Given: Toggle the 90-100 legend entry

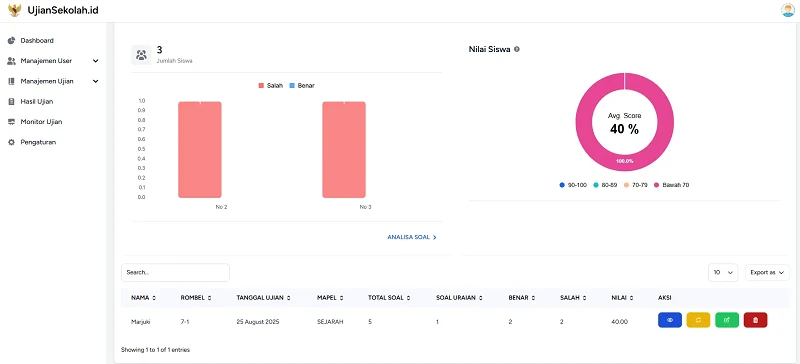Looking at the screenshot, I should [x=573, y=185].
